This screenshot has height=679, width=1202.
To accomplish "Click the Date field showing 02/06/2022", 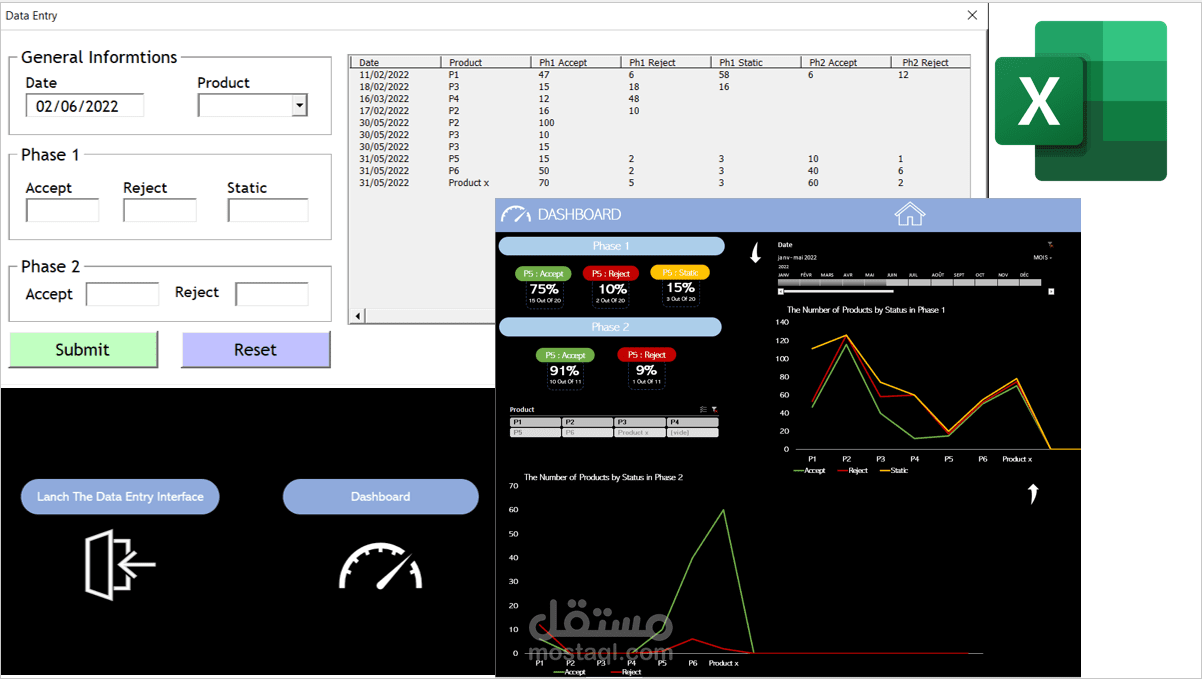I will [x=84, y=104].
